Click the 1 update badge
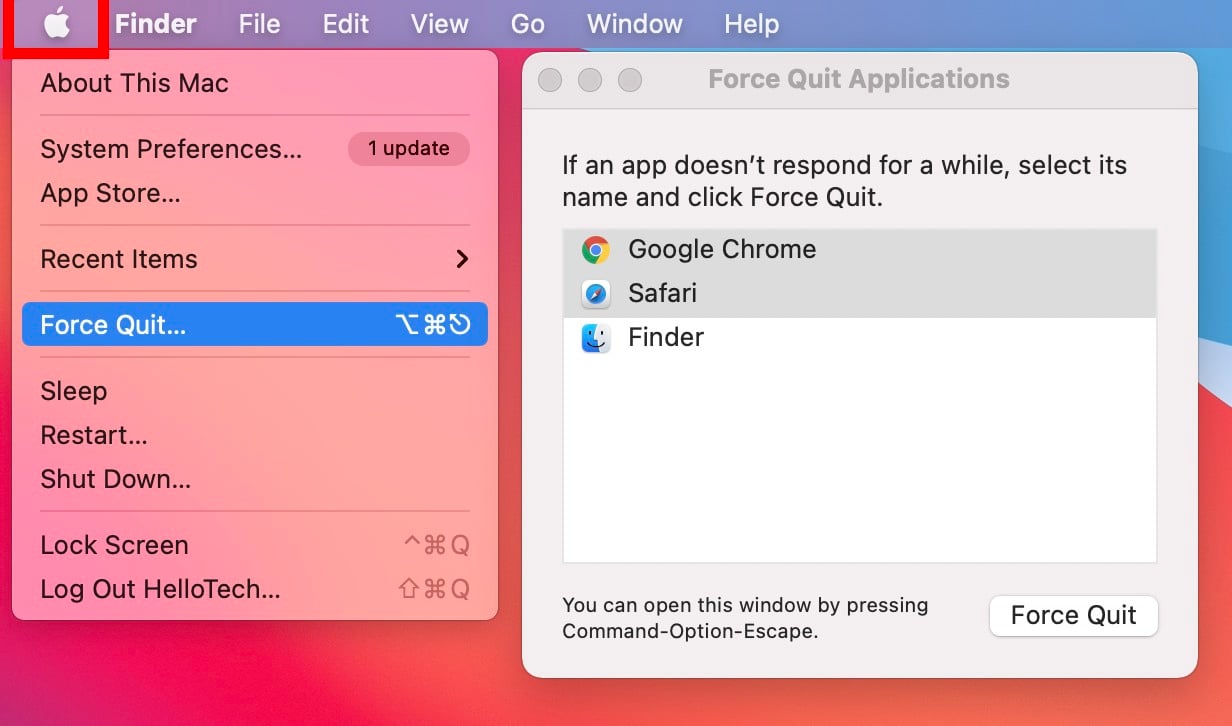Viewport: 1232px width, 726px height. [x=408, y=149]
